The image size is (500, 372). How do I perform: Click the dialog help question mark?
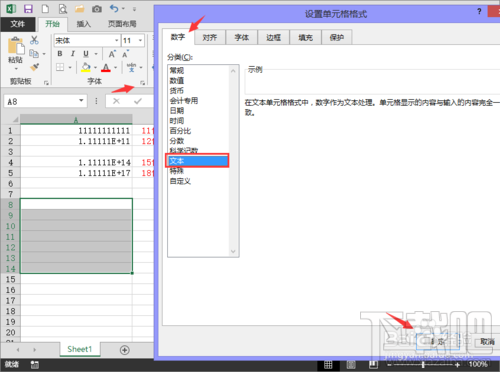[x=479, y=11]
